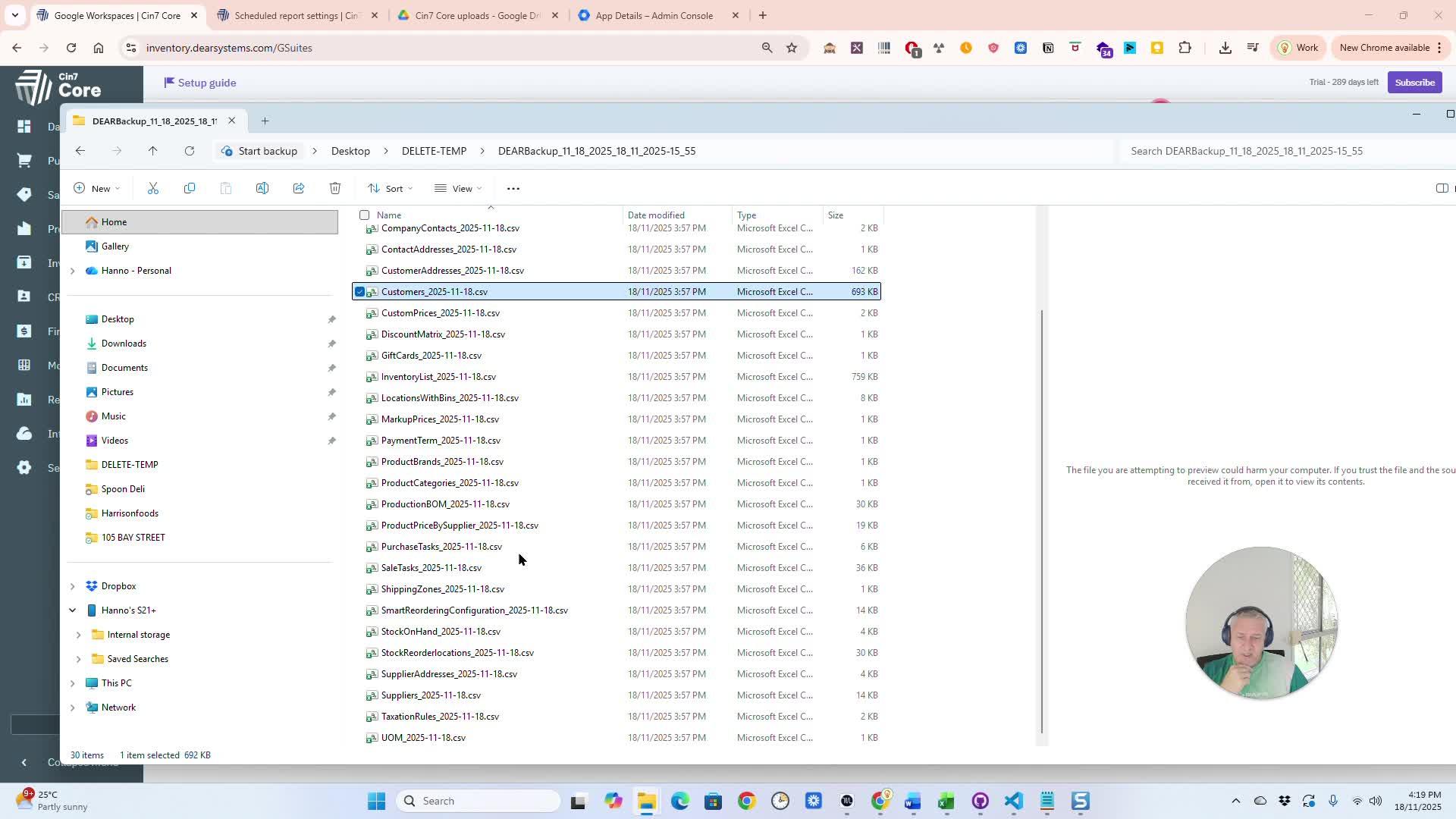Open the See more ellipsis menu
This screenshot has width=1456, height=819.
click(x=513, y=188)
